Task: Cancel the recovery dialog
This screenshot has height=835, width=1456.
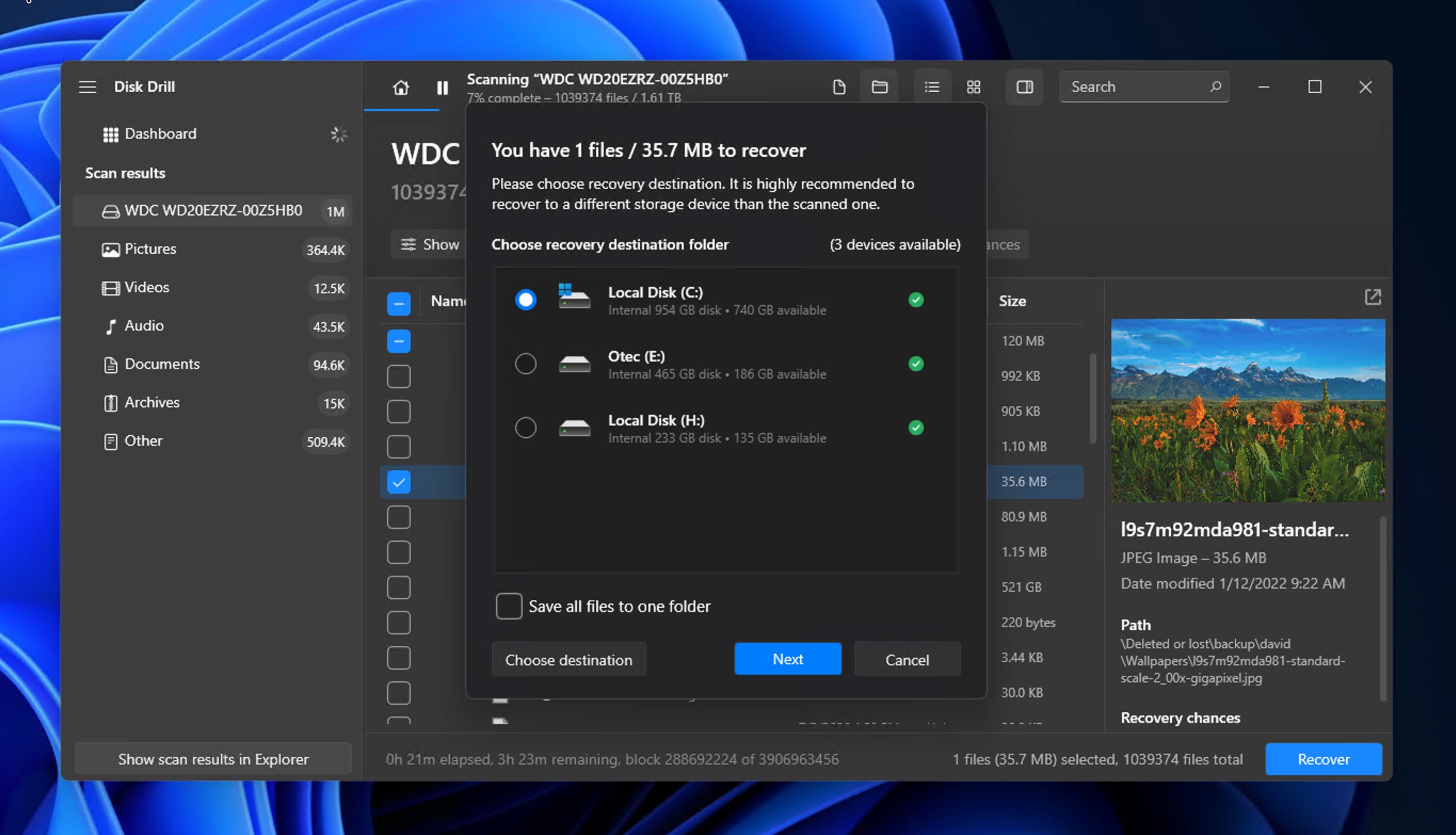Action: tap(907, 660)
